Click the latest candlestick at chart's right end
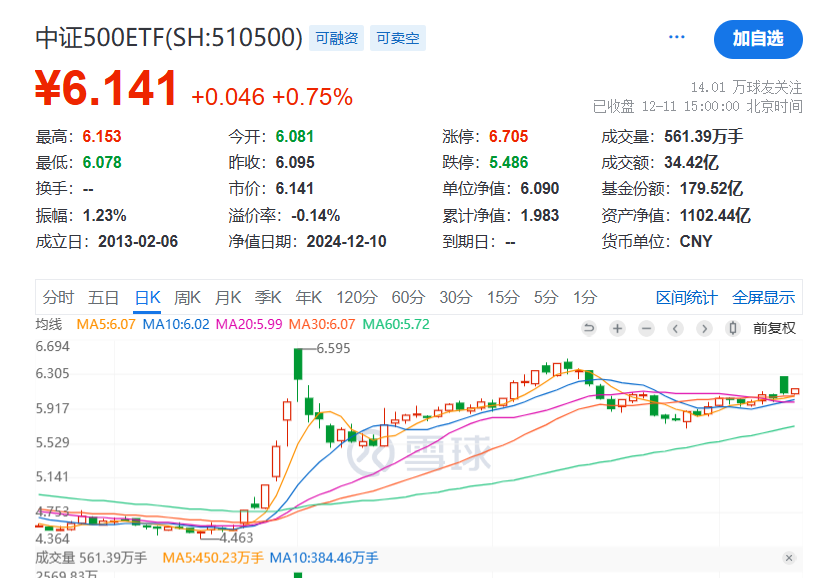 tap(795, 391)
